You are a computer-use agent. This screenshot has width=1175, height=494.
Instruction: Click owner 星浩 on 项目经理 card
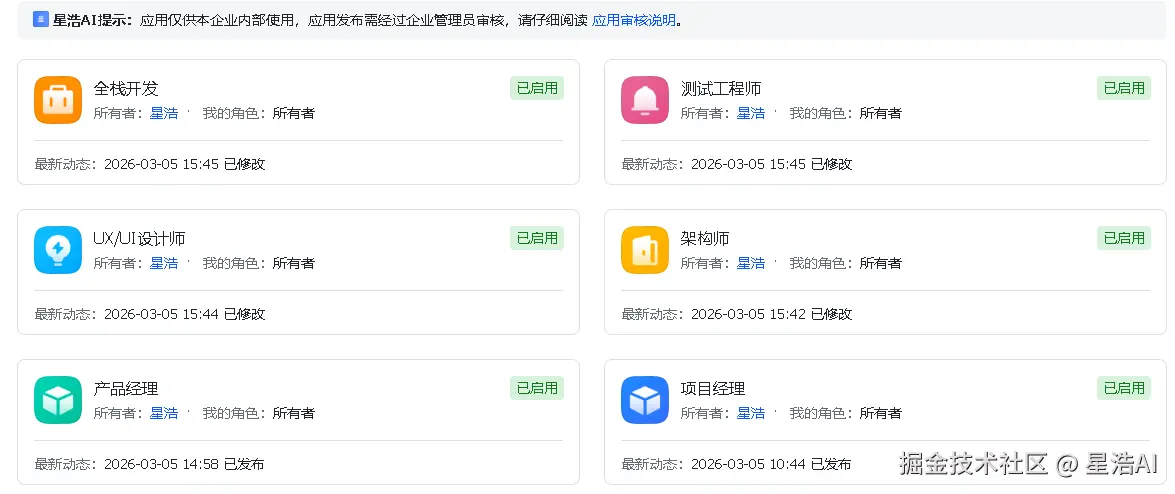pyautogui.click(x=751, y=413)
